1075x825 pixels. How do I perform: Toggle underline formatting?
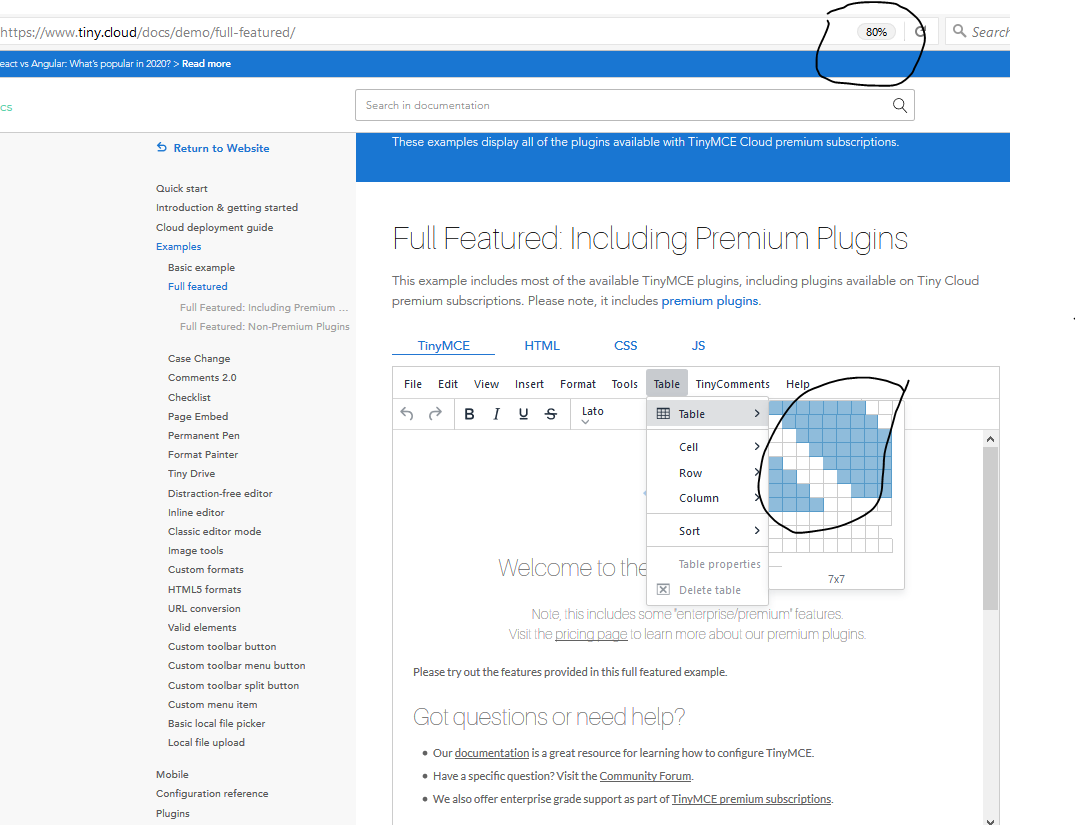[523, 414]
